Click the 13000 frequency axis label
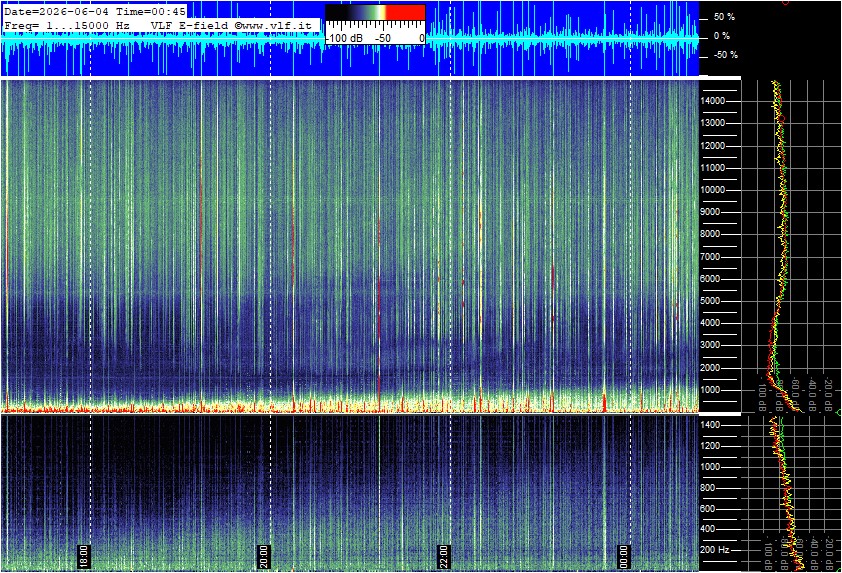The height and width of the screenshot is (573, 842). 713,123
